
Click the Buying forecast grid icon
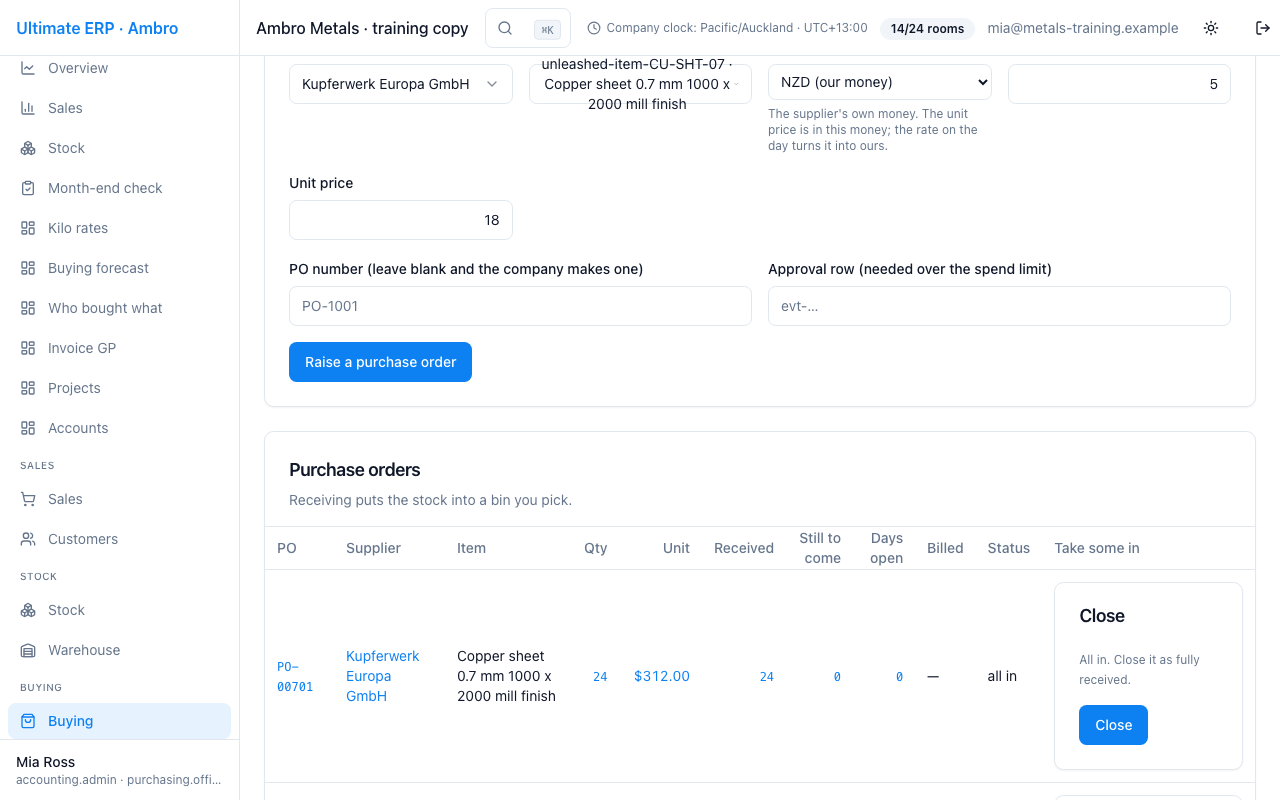[x=28, y=268]
